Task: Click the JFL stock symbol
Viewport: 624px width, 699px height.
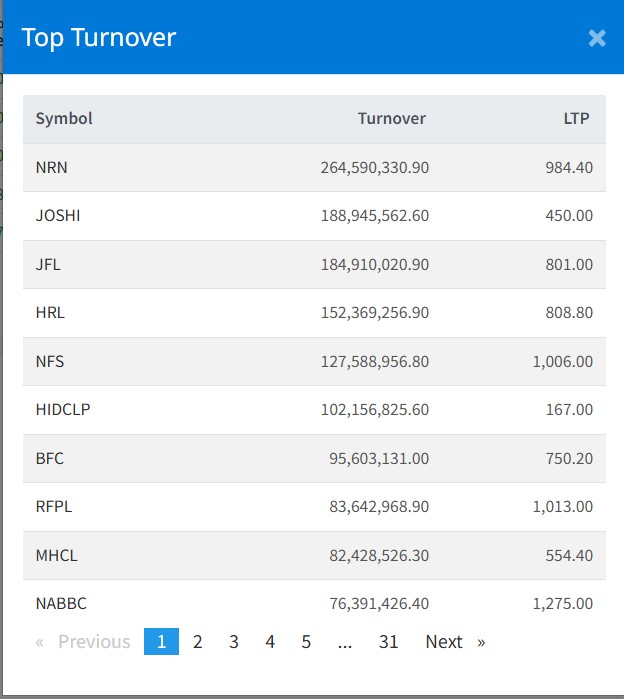Action: pos(48,265)
